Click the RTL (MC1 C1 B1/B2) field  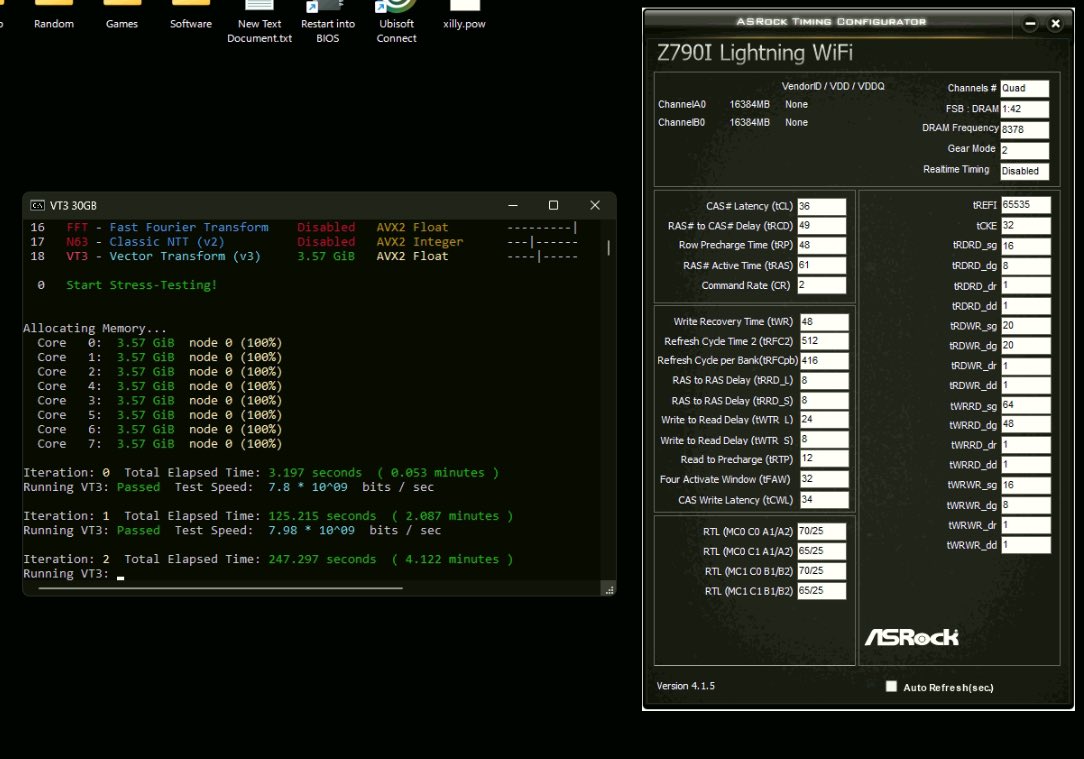[x=821, y=591]
